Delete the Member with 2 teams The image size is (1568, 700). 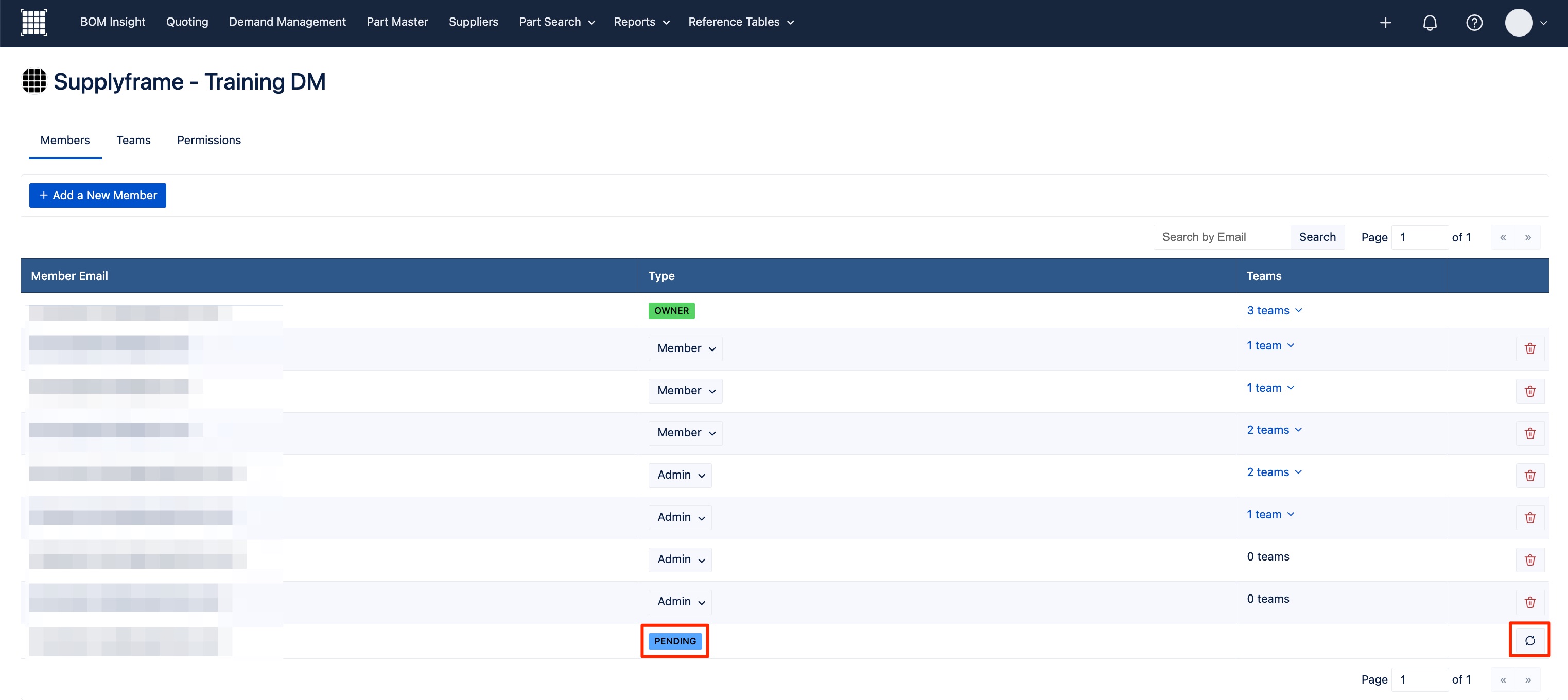(x=1530, y=433)
